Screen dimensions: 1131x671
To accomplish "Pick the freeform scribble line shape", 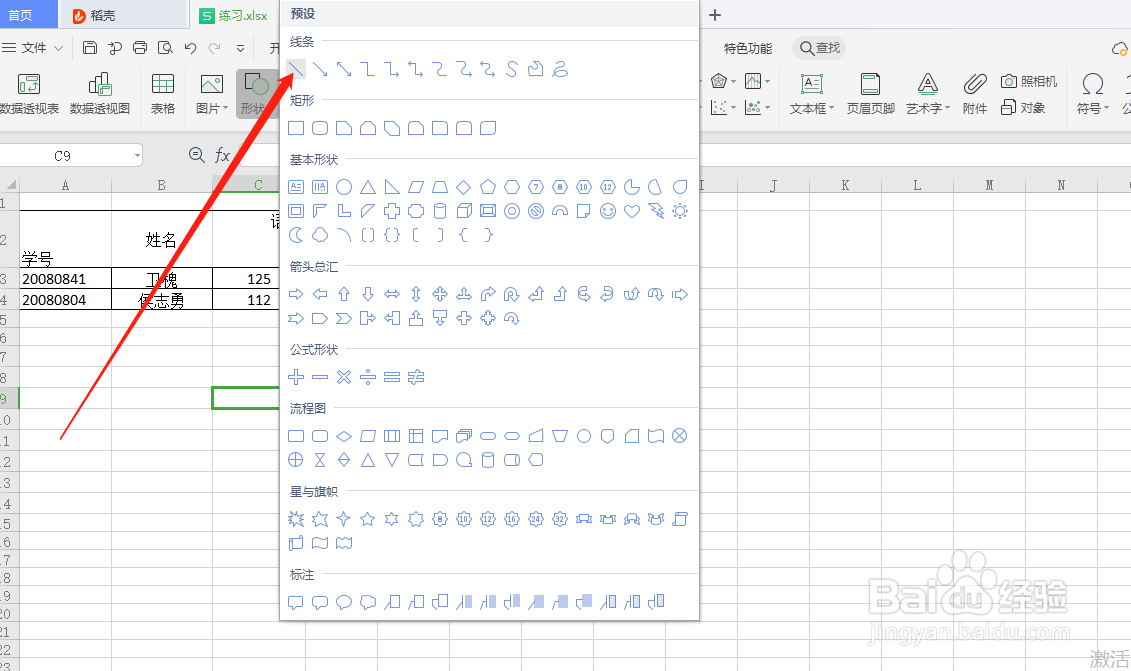I will click(560, 69).
